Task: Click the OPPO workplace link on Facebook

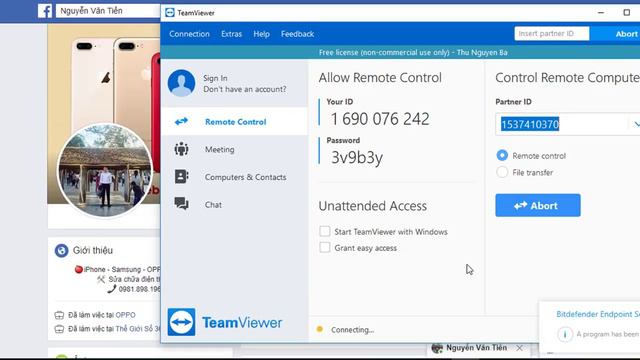Action: point(125,315)
